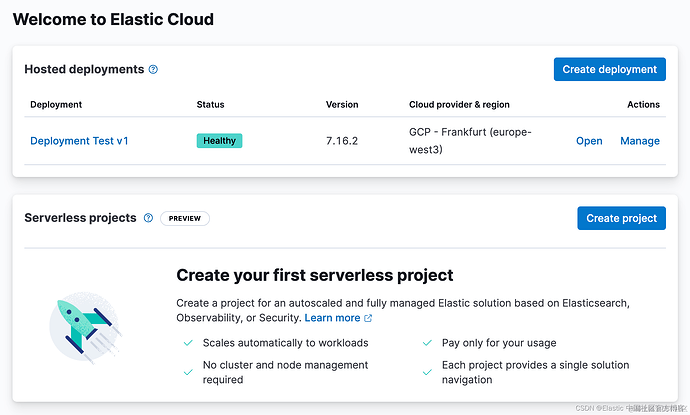Click the help icon beside Hosted deployments
This screenshot has height=415, width=690.
(153, 70)
